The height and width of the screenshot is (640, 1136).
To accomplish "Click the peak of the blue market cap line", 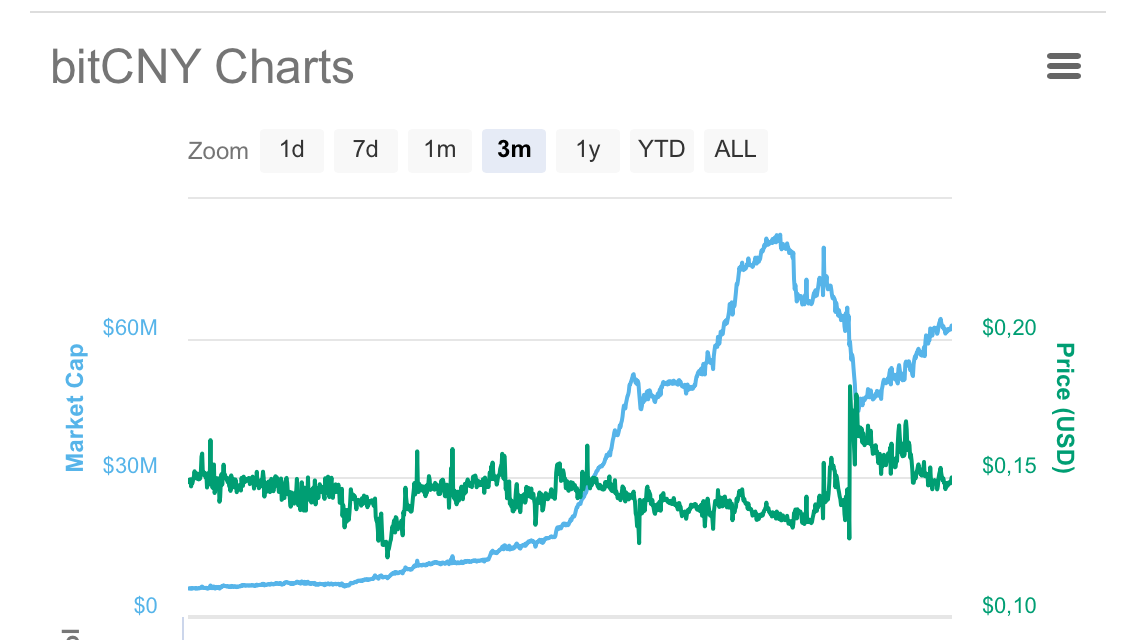I will point(774,237).
